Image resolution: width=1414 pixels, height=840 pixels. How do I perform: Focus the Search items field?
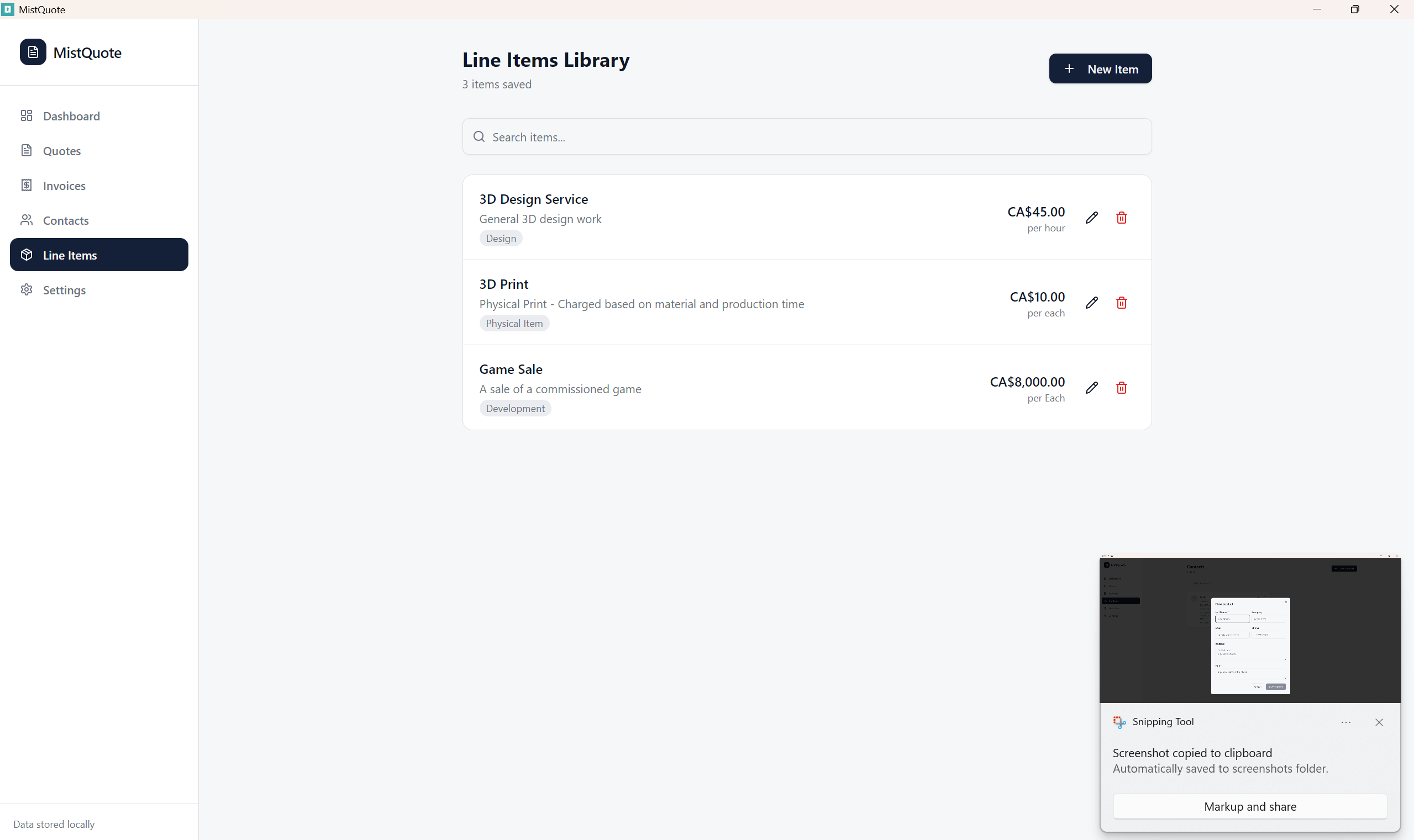click(806, 137)
